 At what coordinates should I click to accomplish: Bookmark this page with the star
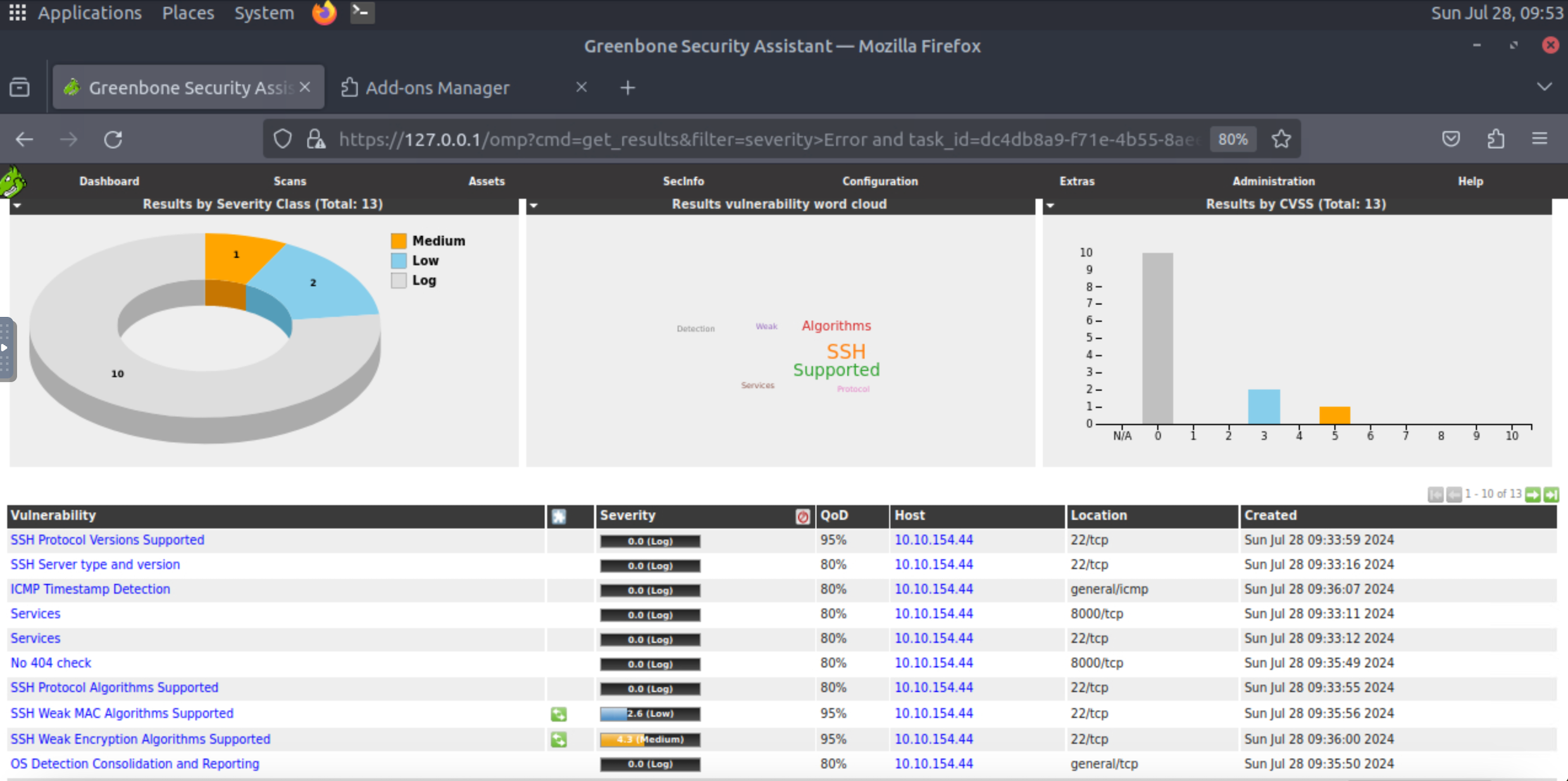point(1281,139)
